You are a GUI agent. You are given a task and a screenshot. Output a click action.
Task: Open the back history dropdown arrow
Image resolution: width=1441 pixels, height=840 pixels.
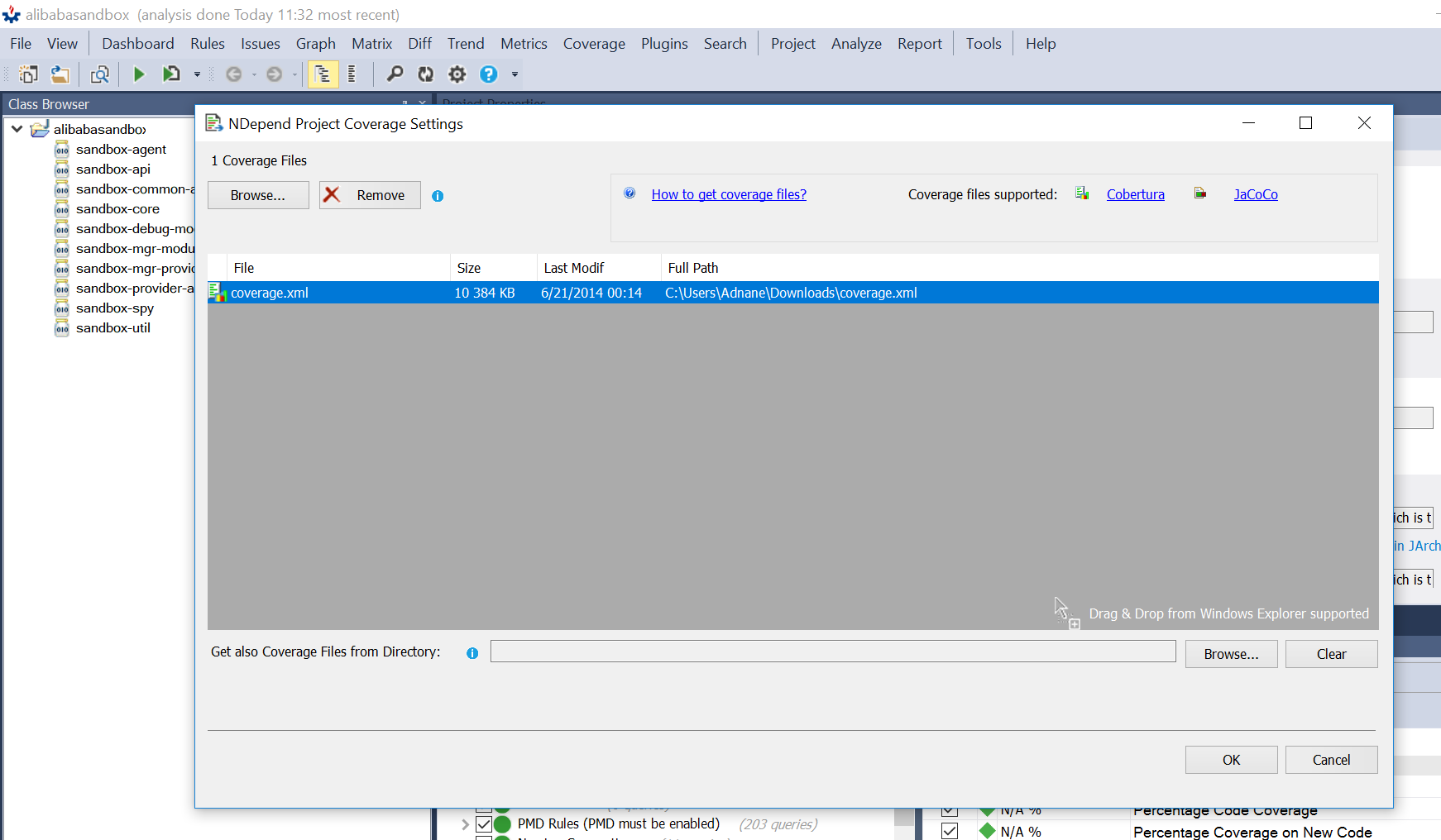254,74
